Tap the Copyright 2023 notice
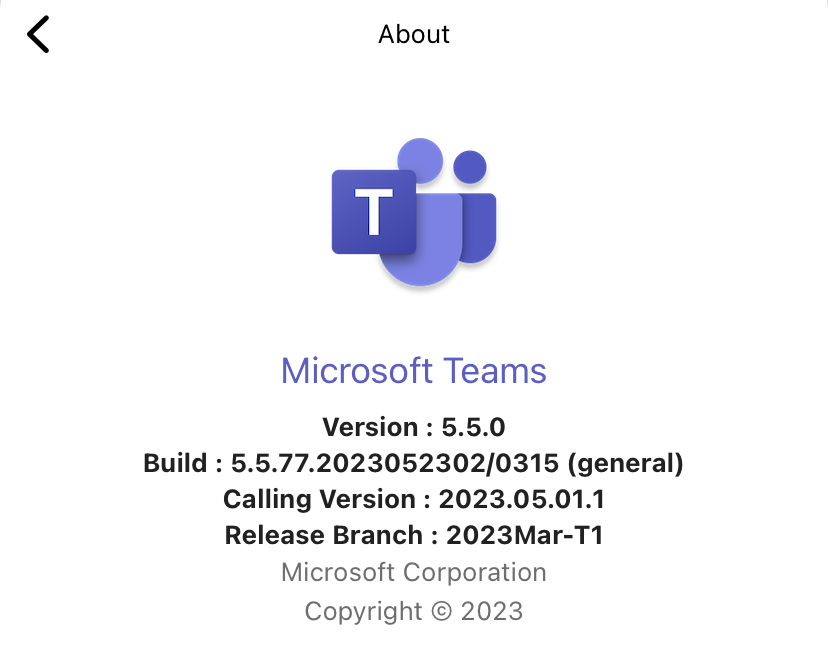828x670 pixels. 414,611
